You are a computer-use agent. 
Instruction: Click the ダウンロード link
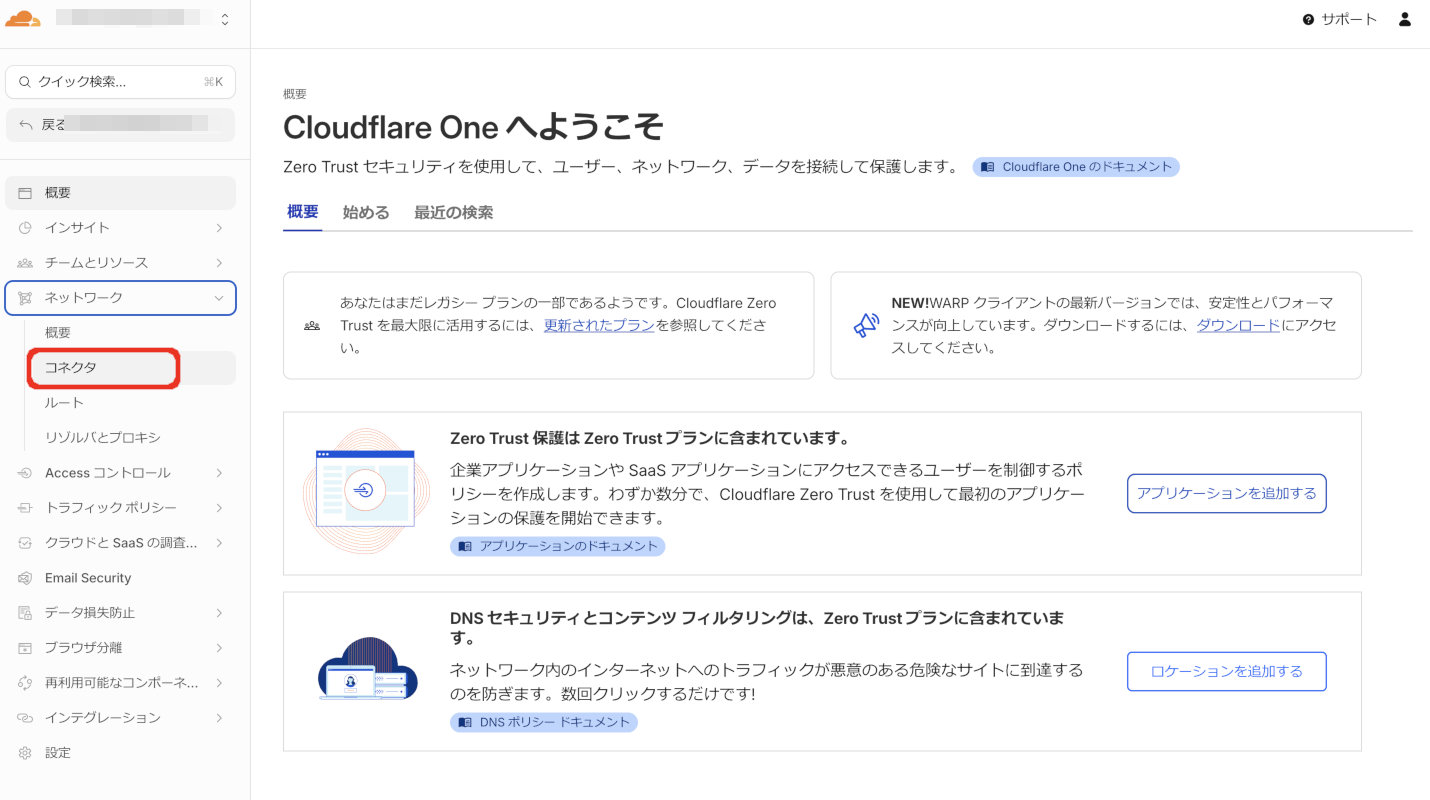pos(1238,325)
